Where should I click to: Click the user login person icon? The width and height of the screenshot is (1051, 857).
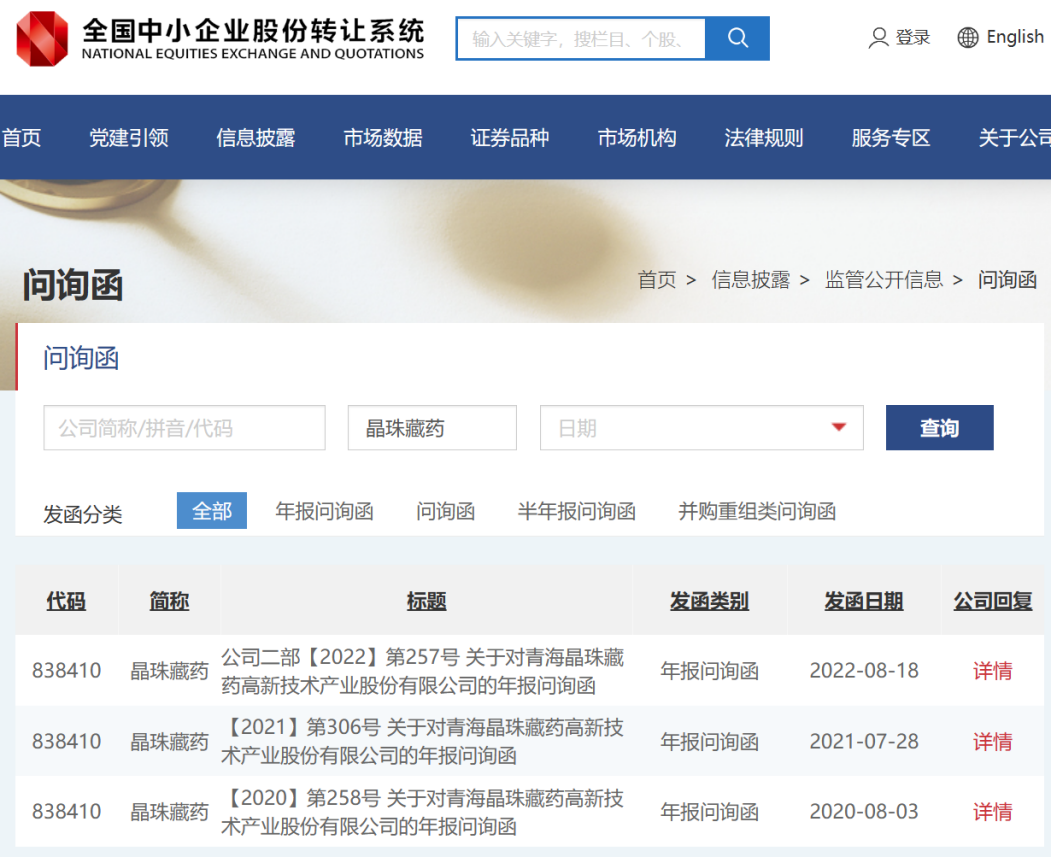[878, 38]
